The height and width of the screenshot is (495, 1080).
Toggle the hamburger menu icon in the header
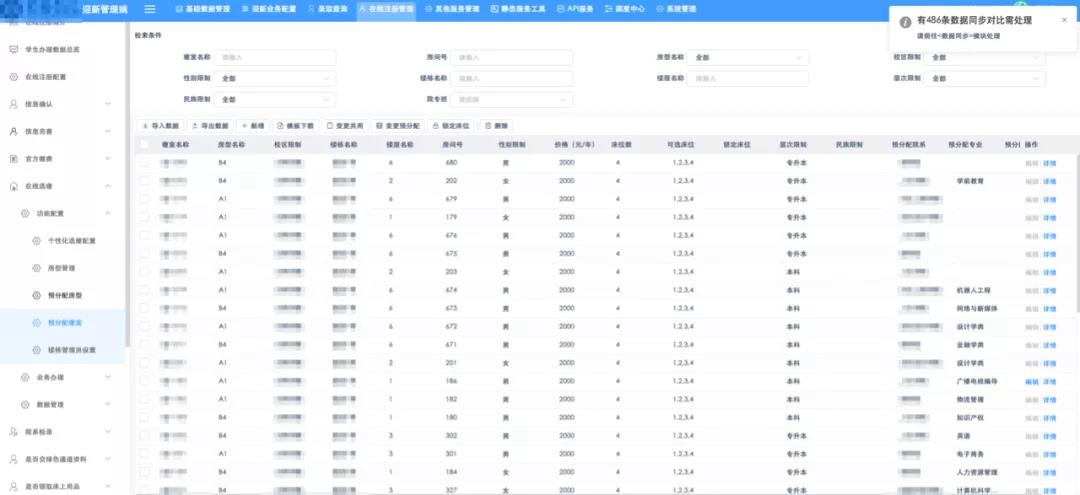pos(149,10)
